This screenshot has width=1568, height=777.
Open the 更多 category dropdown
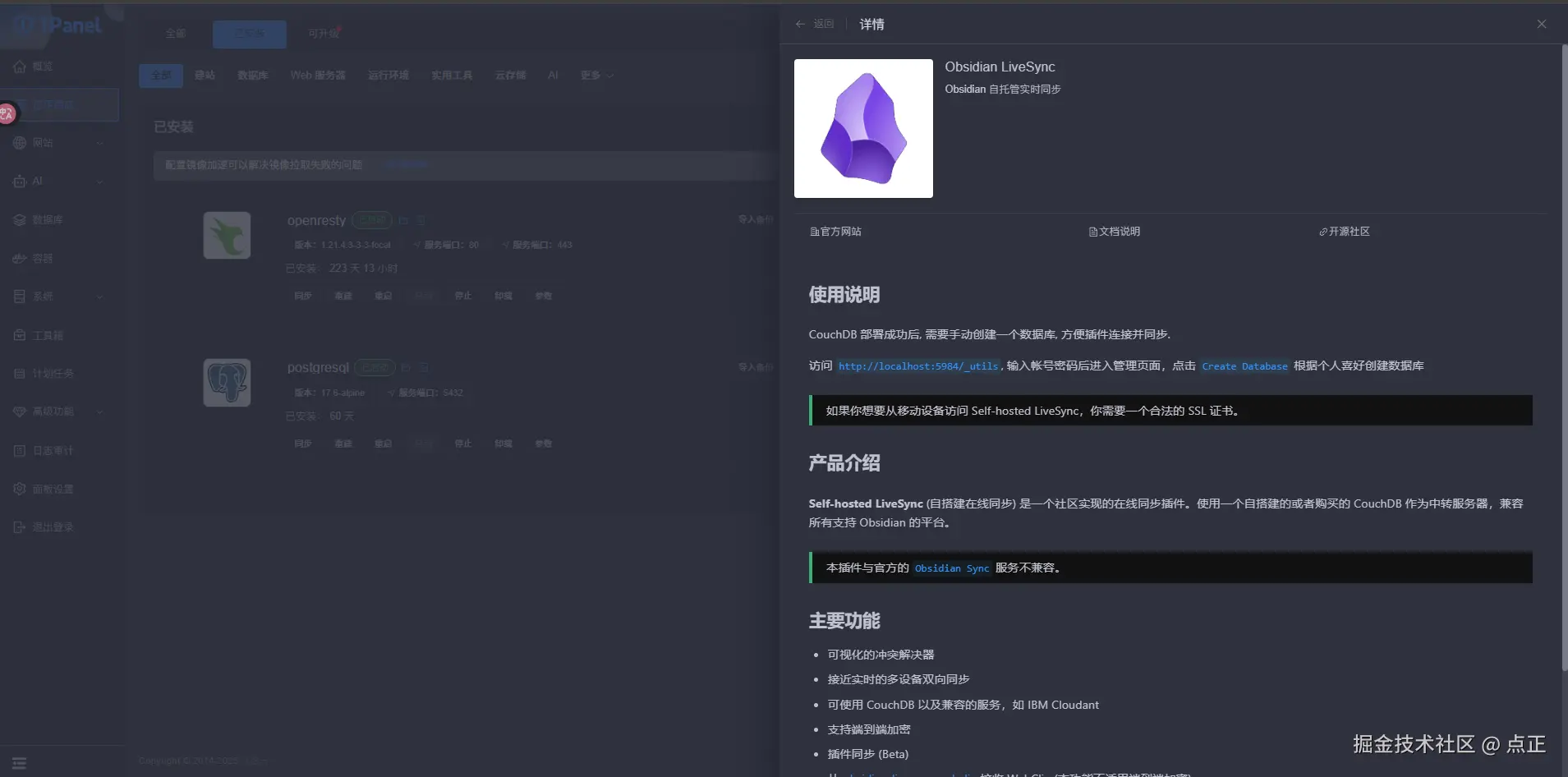597,76
